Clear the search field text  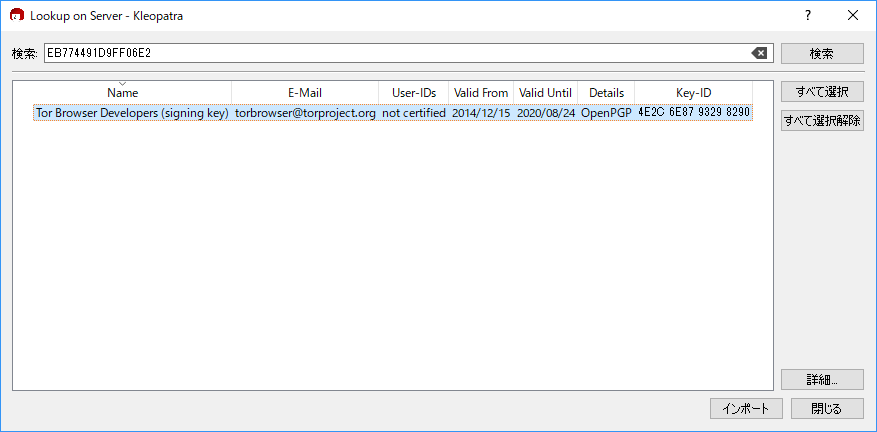click(758, 53)
